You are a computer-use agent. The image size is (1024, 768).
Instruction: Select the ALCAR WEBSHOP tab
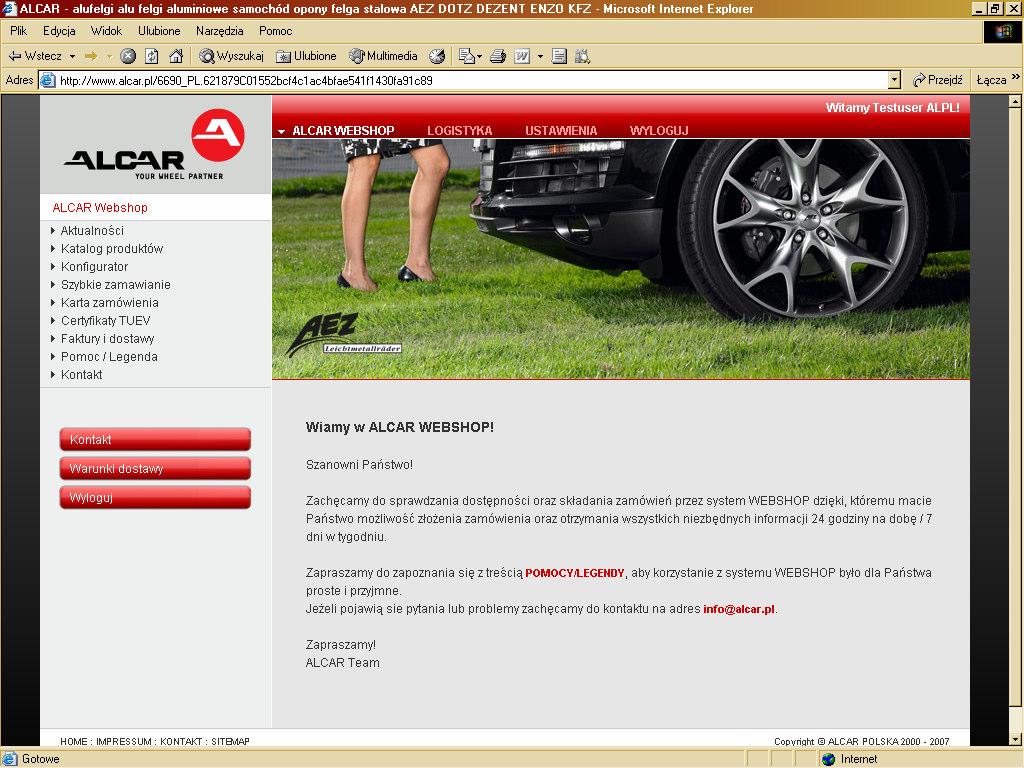(343, 131)
